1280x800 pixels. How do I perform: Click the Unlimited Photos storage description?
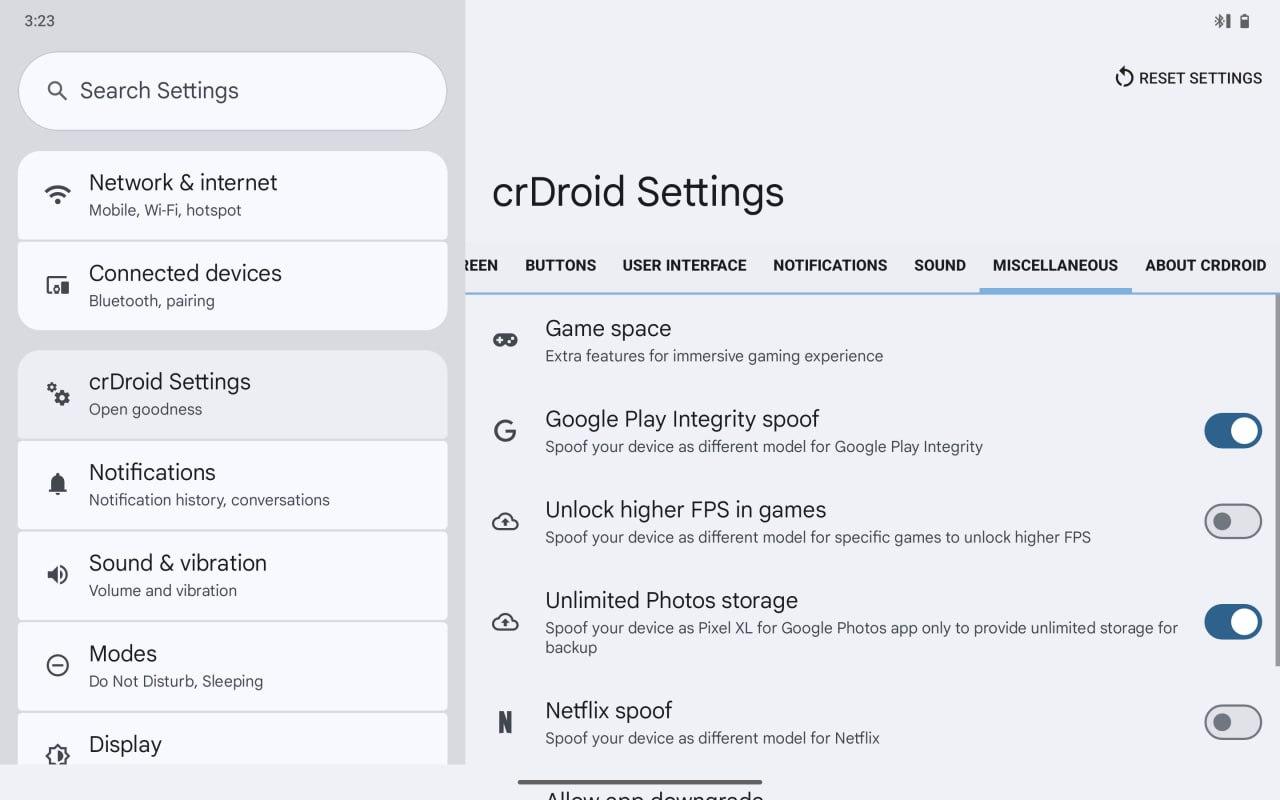click(861, 637)
